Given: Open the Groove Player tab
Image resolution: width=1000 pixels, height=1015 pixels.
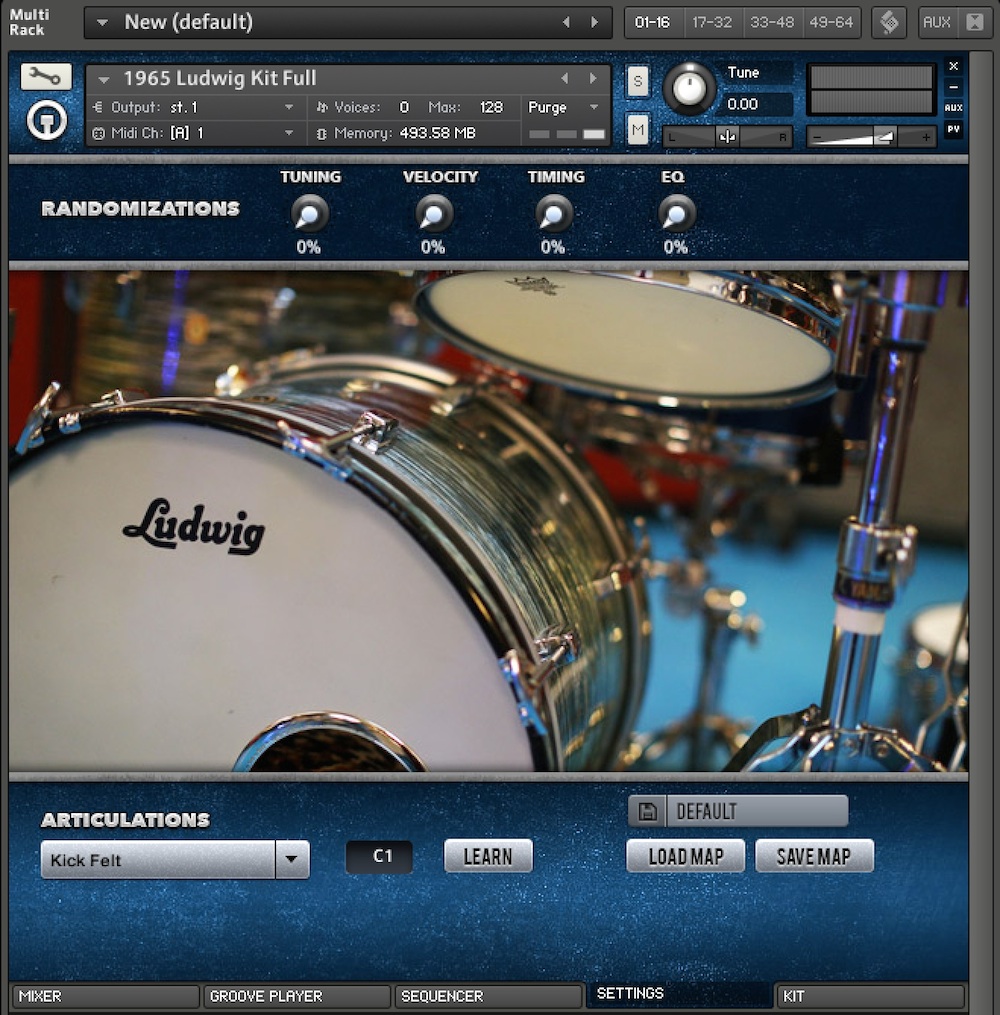Looking at the screenshot, I should [x=296, y=996].
